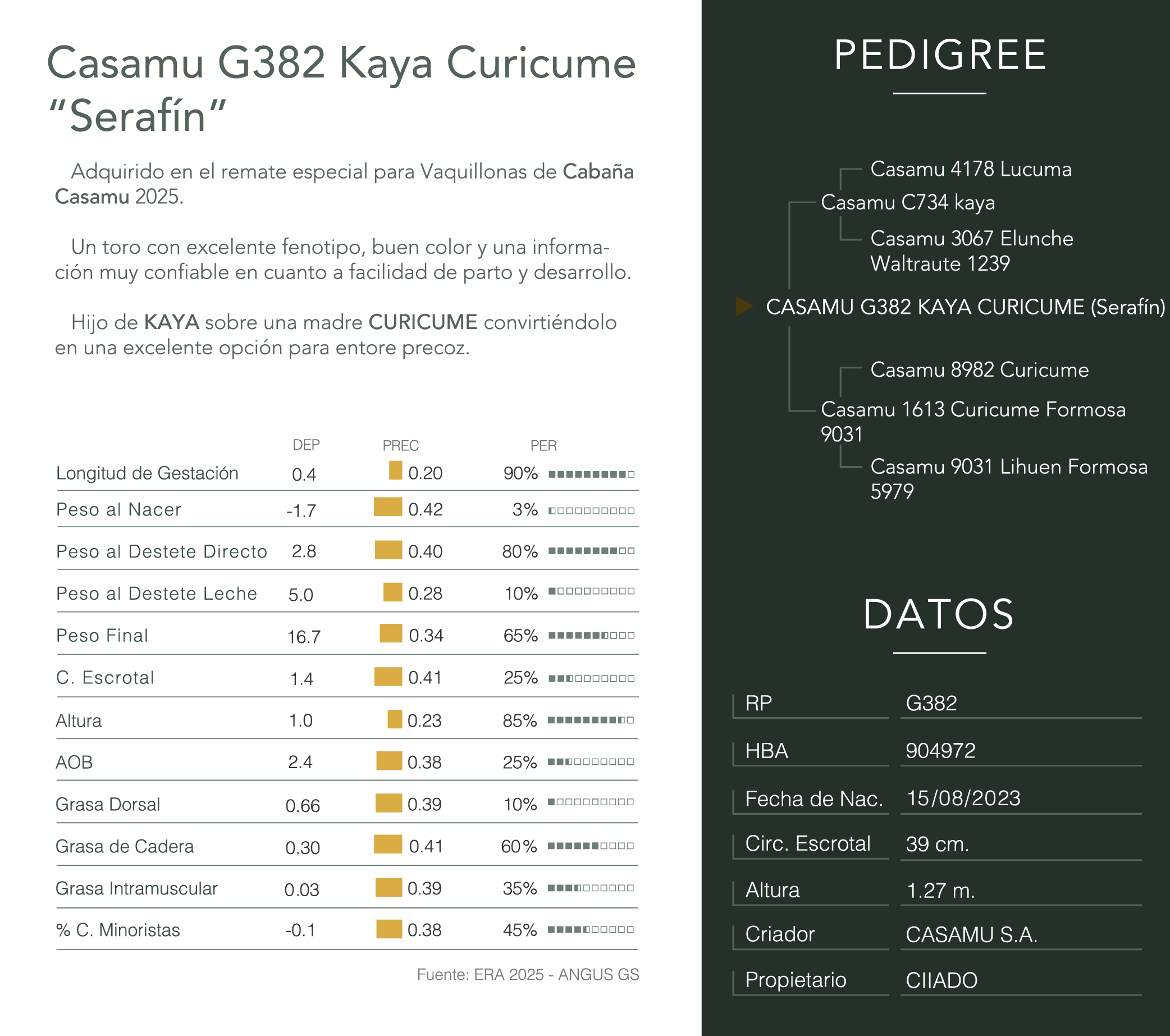Click the gold precision bar for C. Escrotal
The width and height of the screenshot is (1170, 1036).
(388, 676)
